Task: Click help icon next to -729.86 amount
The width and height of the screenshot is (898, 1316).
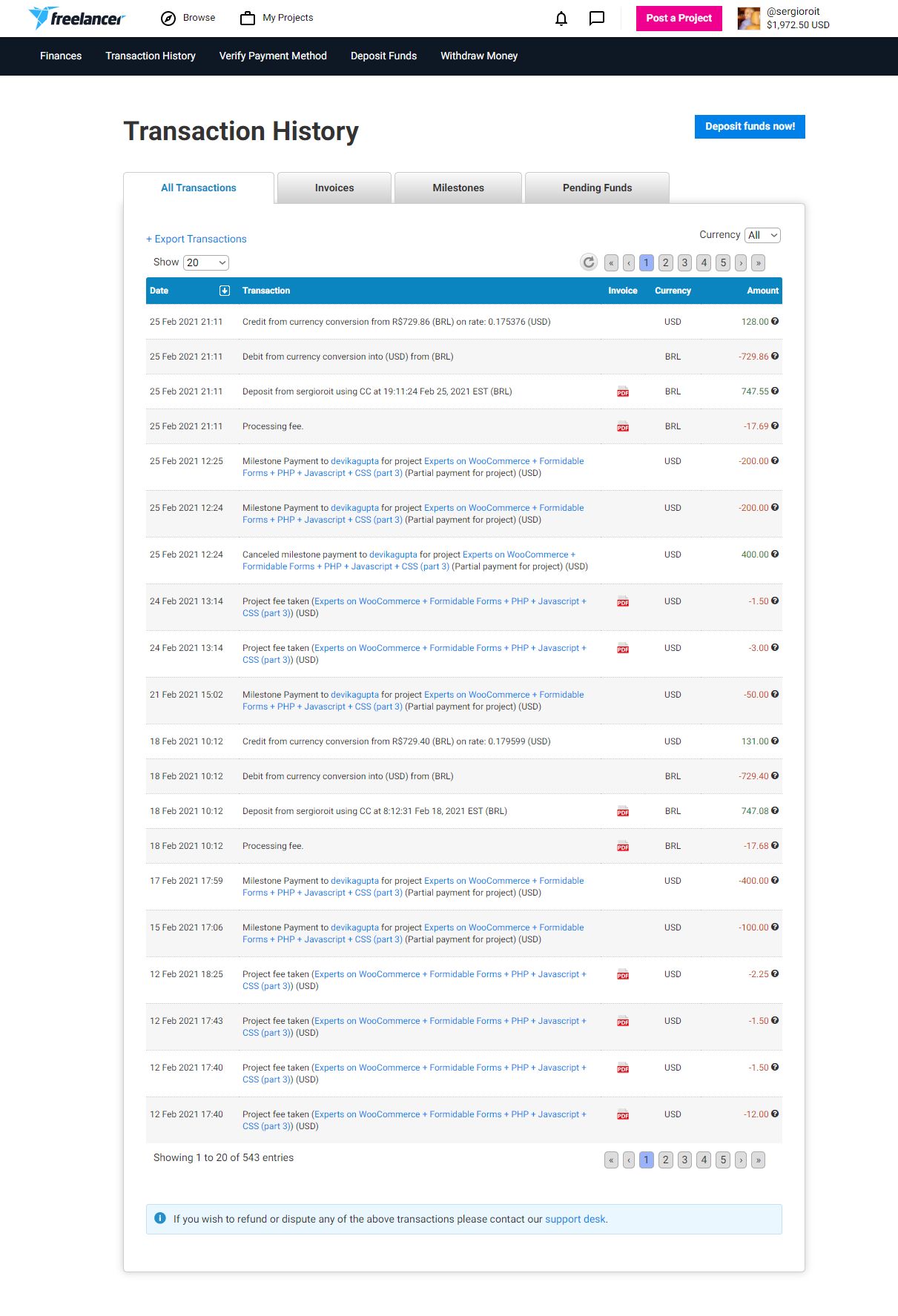Action: point(775,356)
